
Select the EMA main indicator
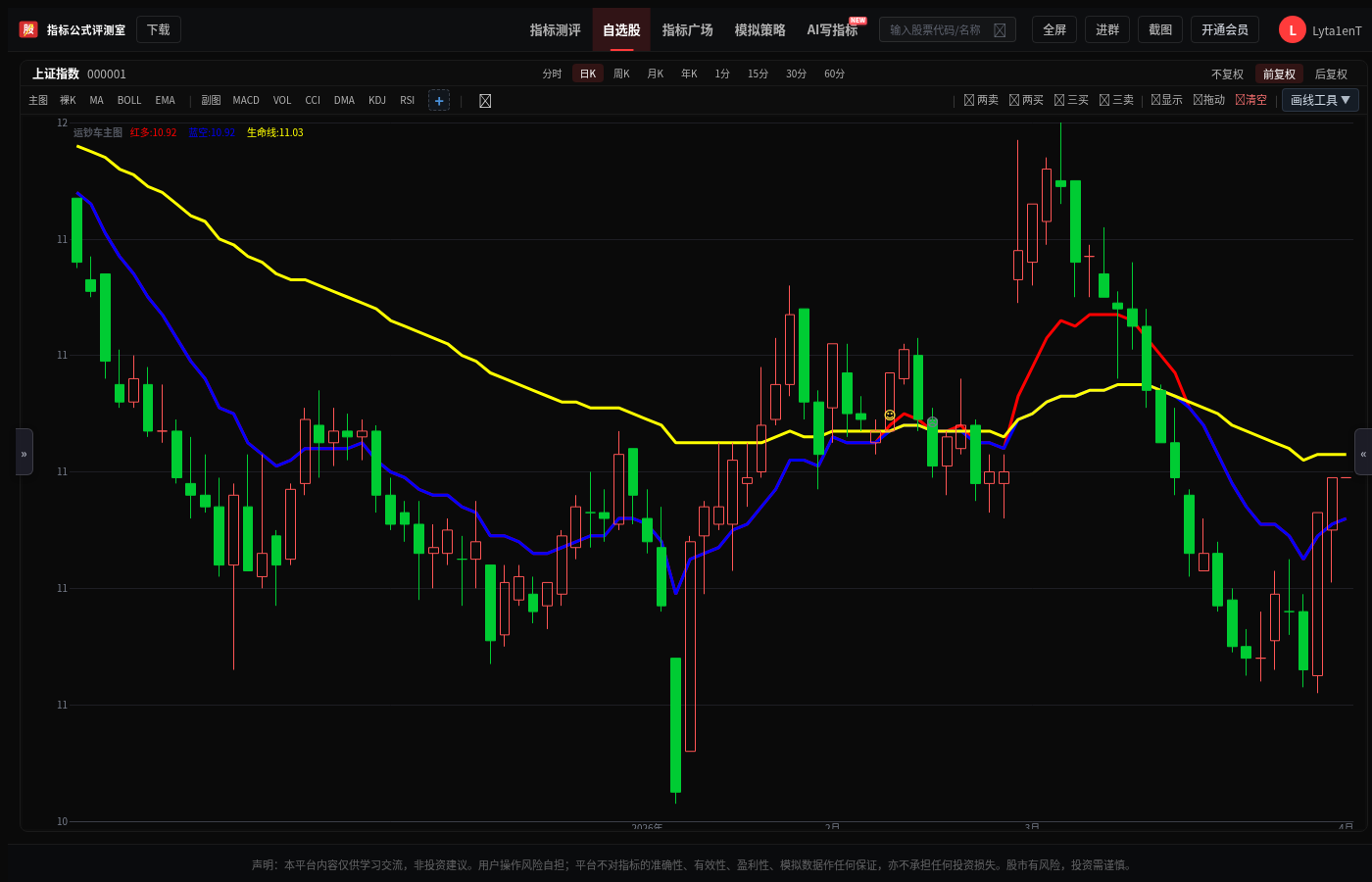click(x=166, y=101)
